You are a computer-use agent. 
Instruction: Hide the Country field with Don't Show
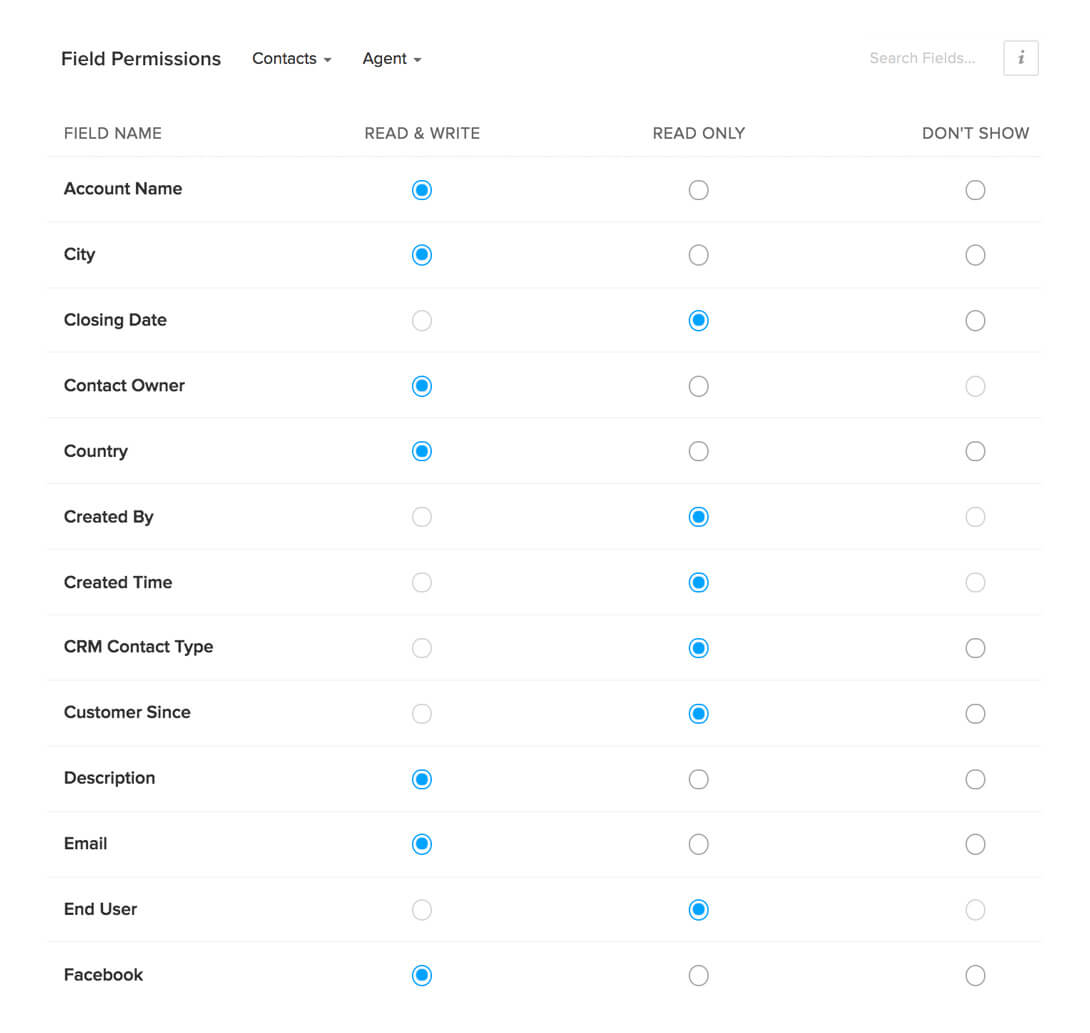[x=975, y=452]
